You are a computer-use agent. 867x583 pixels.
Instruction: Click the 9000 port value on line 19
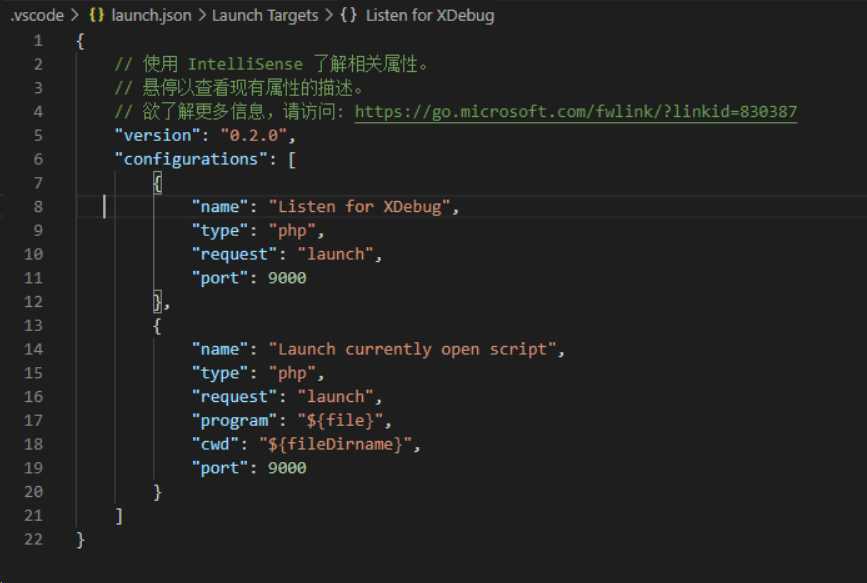pos(287,469)
